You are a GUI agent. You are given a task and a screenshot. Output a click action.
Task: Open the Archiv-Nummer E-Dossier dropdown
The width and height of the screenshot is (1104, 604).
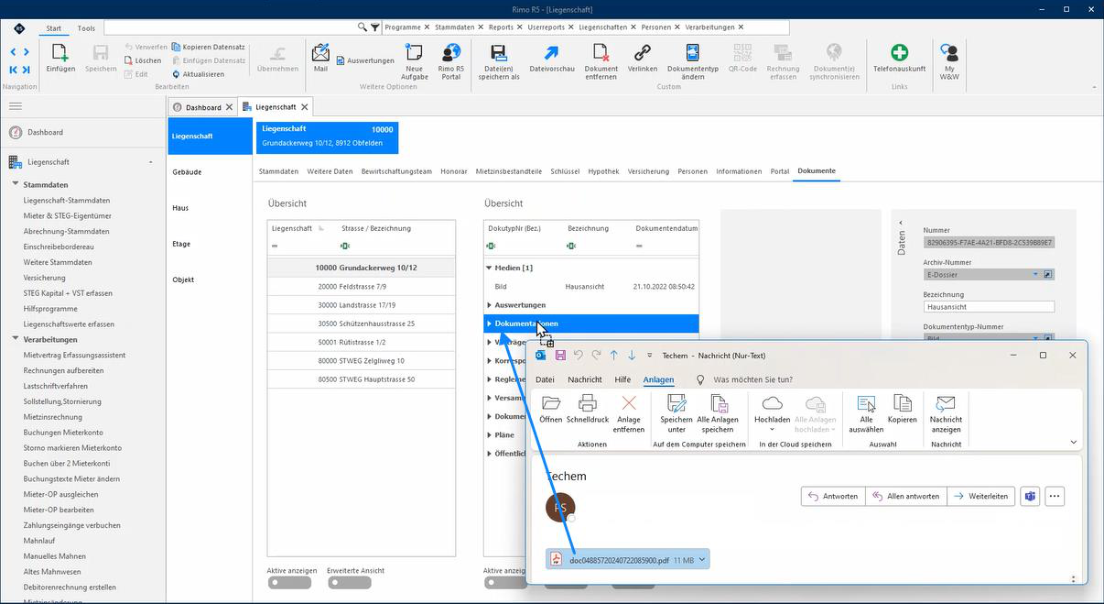(x=1035, y=275)
